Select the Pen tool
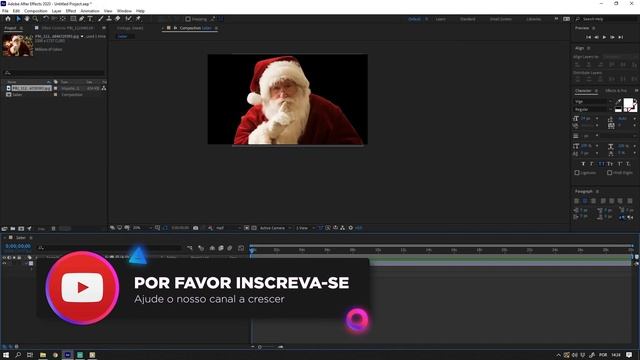This screenshot has height=360, width=640. click(82, 19)
